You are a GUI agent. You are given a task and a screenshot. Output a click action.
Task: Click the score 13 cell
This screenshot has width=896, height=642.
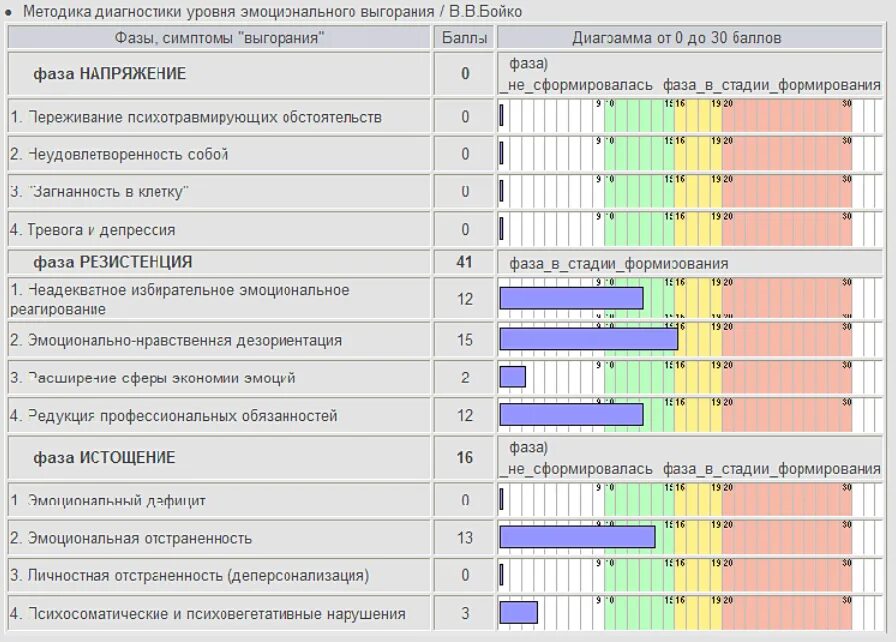(464, 538)
